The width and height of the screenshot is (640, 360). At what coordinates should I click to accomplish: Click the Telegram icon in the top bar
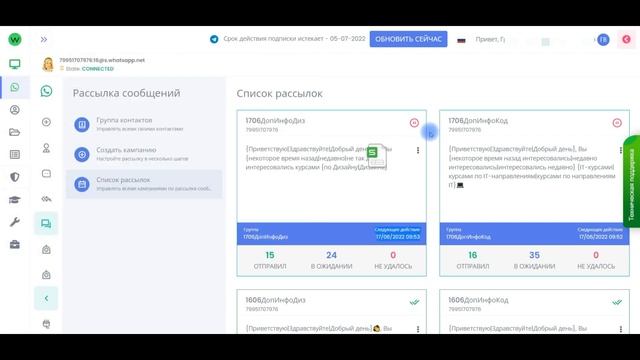tap(214, 39)
